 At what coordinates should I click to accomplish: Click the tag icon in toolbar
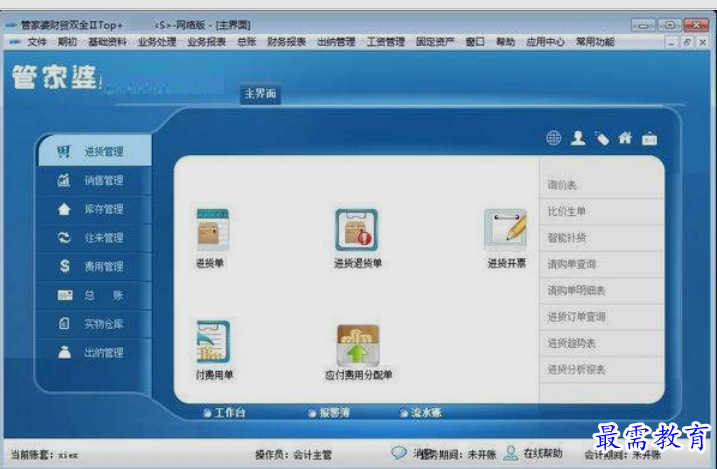pyautogui.click(x=602, y=138)
